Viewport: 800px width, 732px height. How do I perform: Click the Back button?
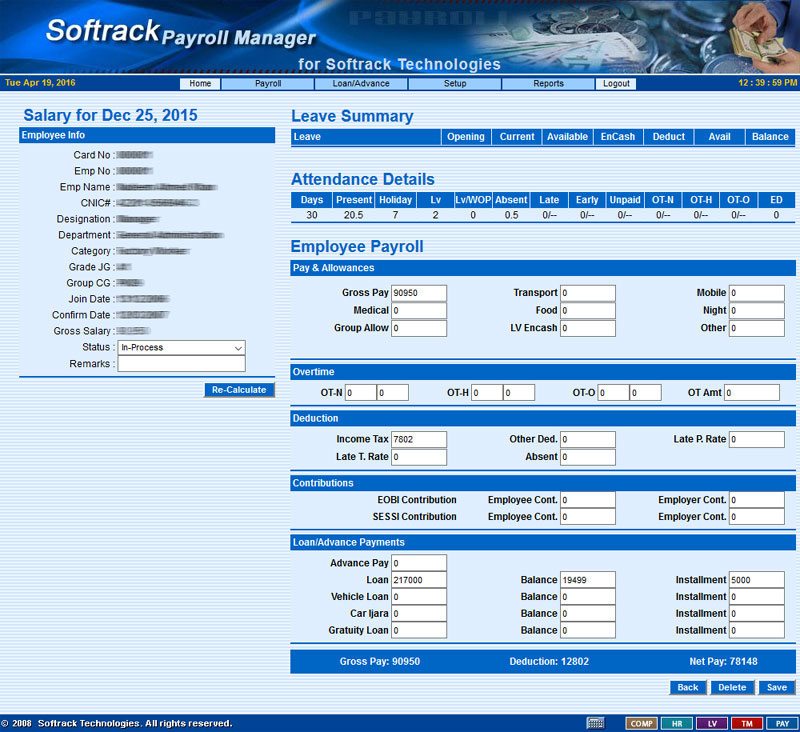coord(688,688)
